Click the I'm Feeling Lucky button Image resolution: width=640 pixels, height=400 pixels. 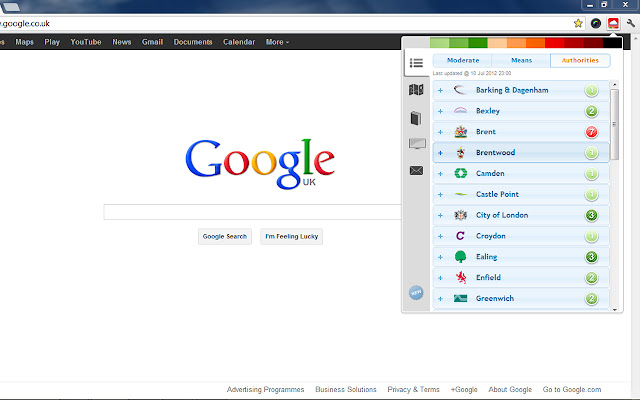pyautogui.click(x=291, y=237)
